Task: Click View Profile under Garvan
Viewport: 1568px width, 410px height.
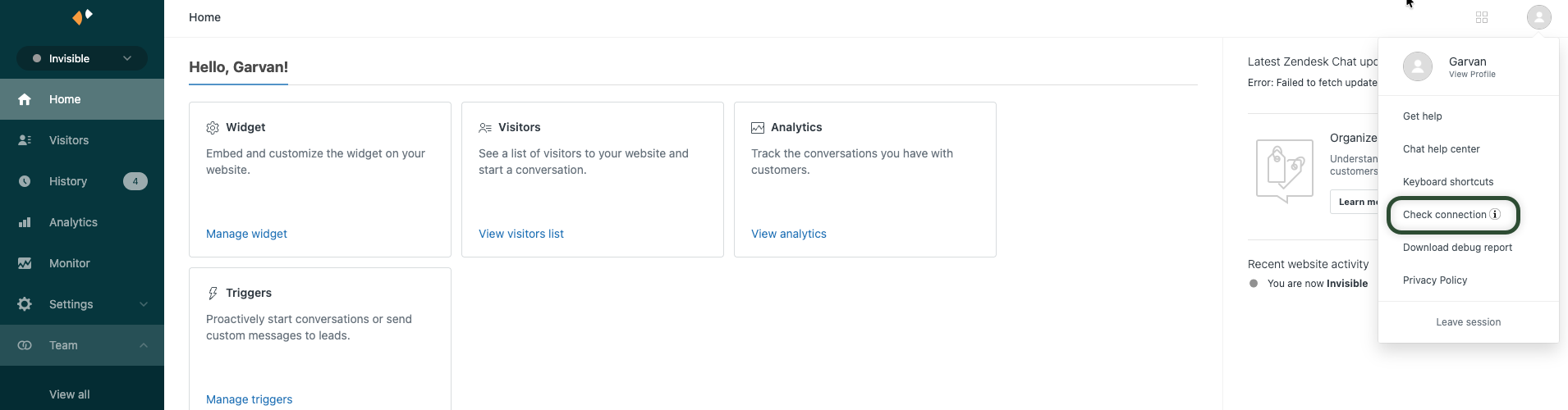Action: click(x=1472, y=75)
